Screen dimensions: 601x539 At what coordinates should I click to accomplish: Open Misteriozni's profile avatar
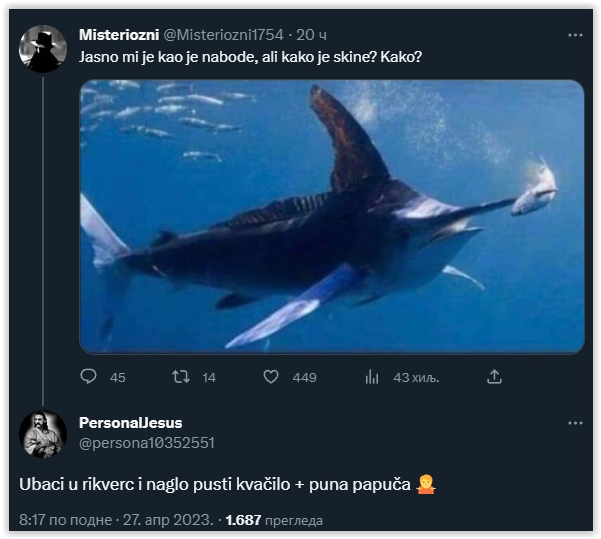[x=43, y=49]
